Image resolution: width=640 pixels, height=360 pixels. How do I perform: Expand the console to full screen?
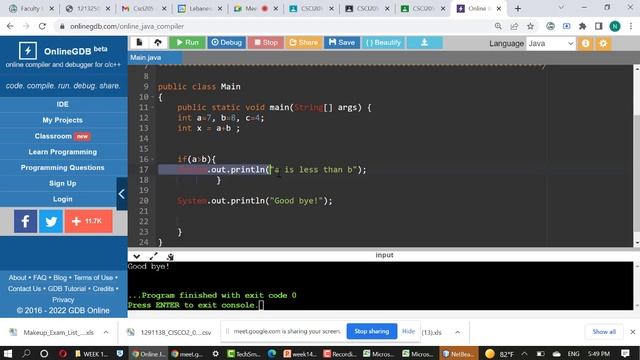(x=153, y=256)
